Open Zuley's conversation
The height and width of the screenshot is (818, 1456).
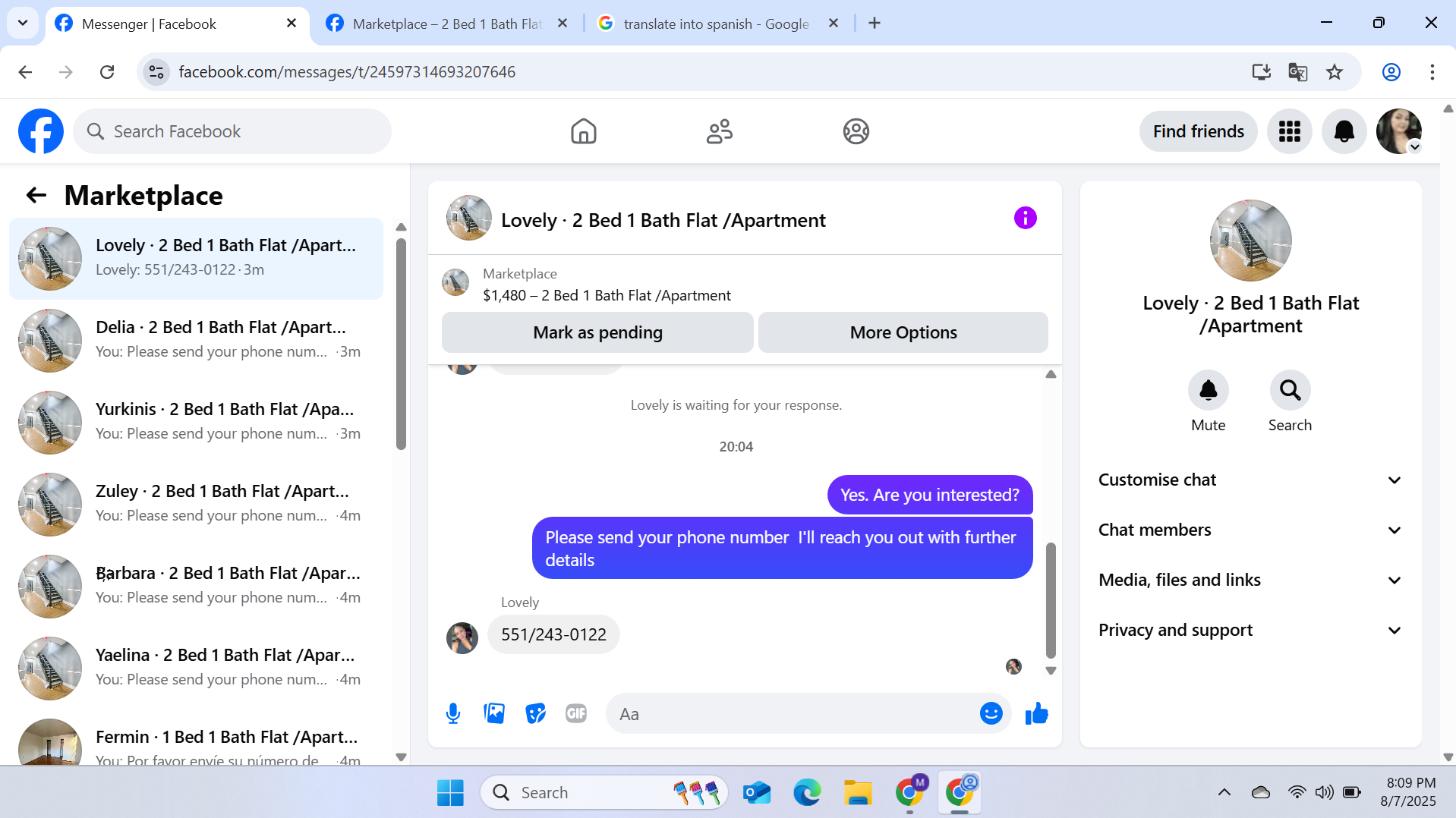click(196, 504)
